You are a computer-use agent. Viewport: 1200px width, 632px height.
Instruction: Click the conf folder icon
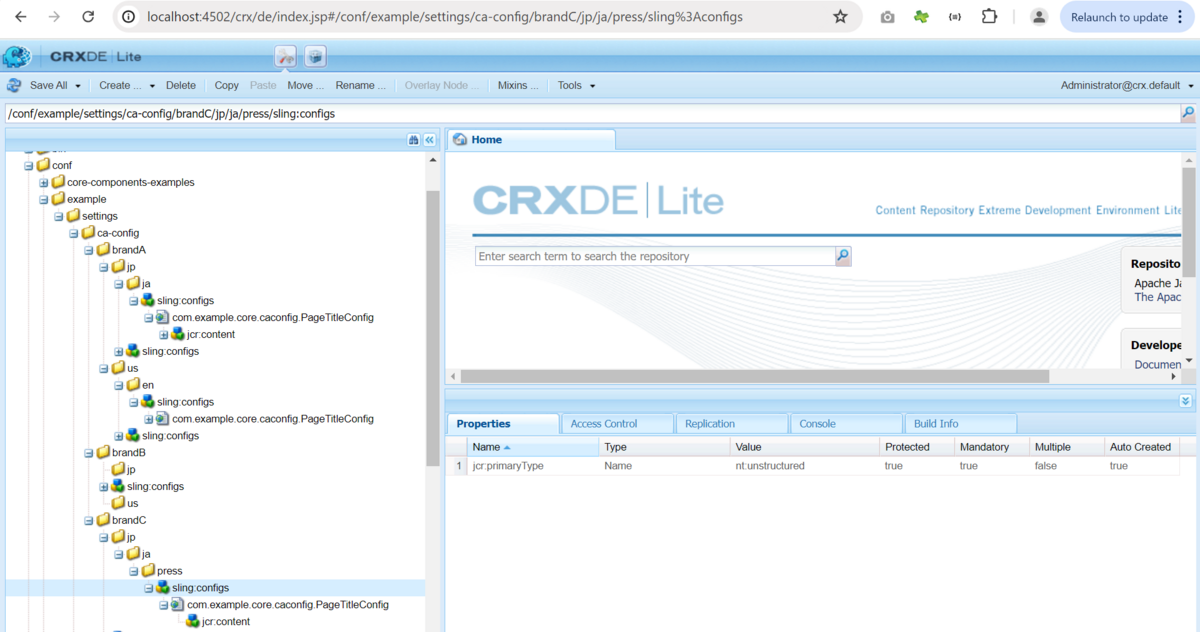pyautogui.click(x=43, y=165)
